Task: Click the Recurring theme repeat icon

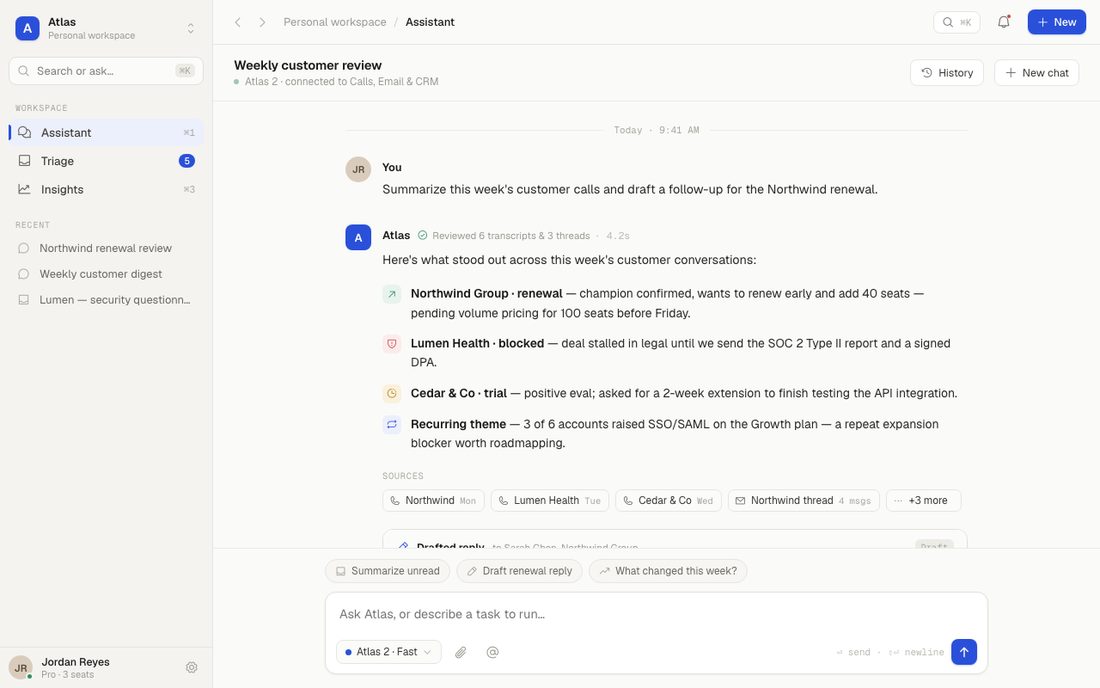Action: (392, 424)
